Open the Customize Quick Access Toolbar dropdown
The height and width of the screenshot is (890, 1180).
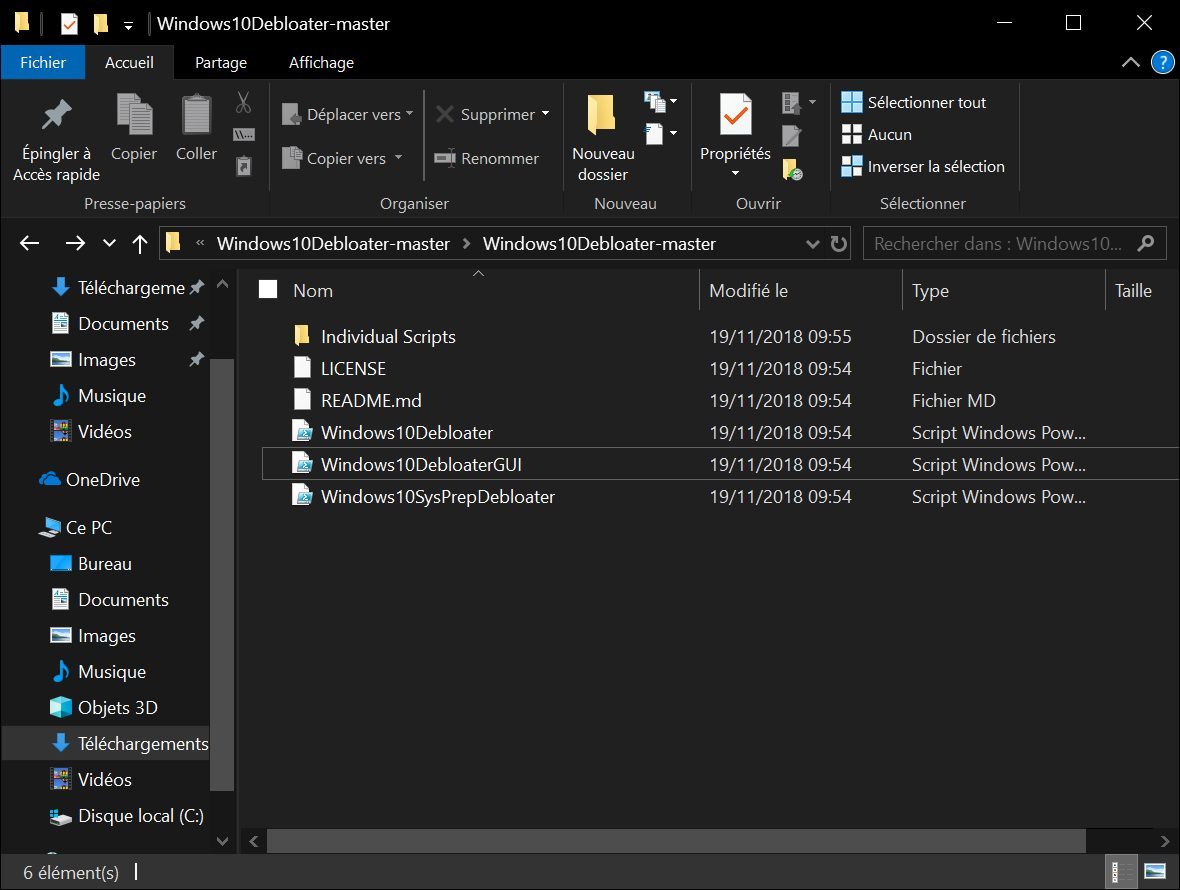point(129,26)
